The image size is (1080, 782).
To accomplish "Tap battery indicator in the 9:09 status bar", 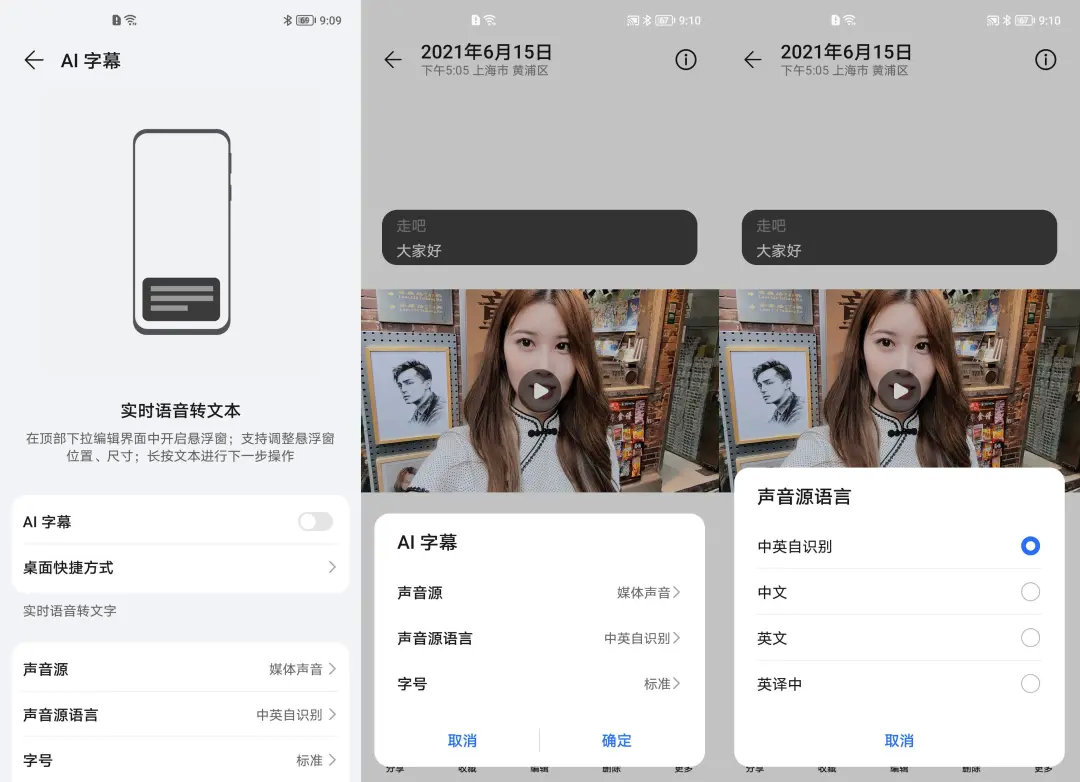I will (306, 20).
